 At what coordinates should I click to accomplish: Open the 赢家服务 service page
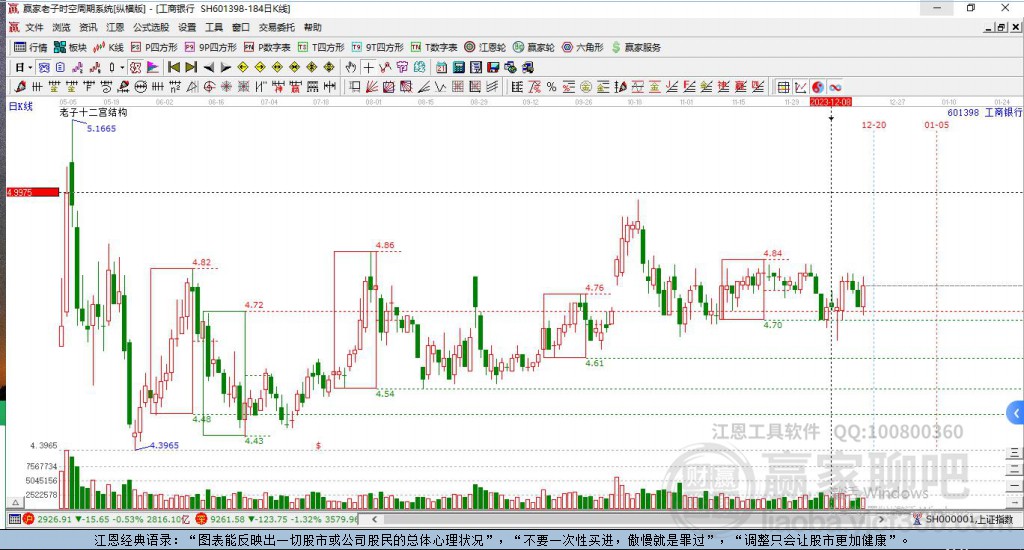pos(636,47)
